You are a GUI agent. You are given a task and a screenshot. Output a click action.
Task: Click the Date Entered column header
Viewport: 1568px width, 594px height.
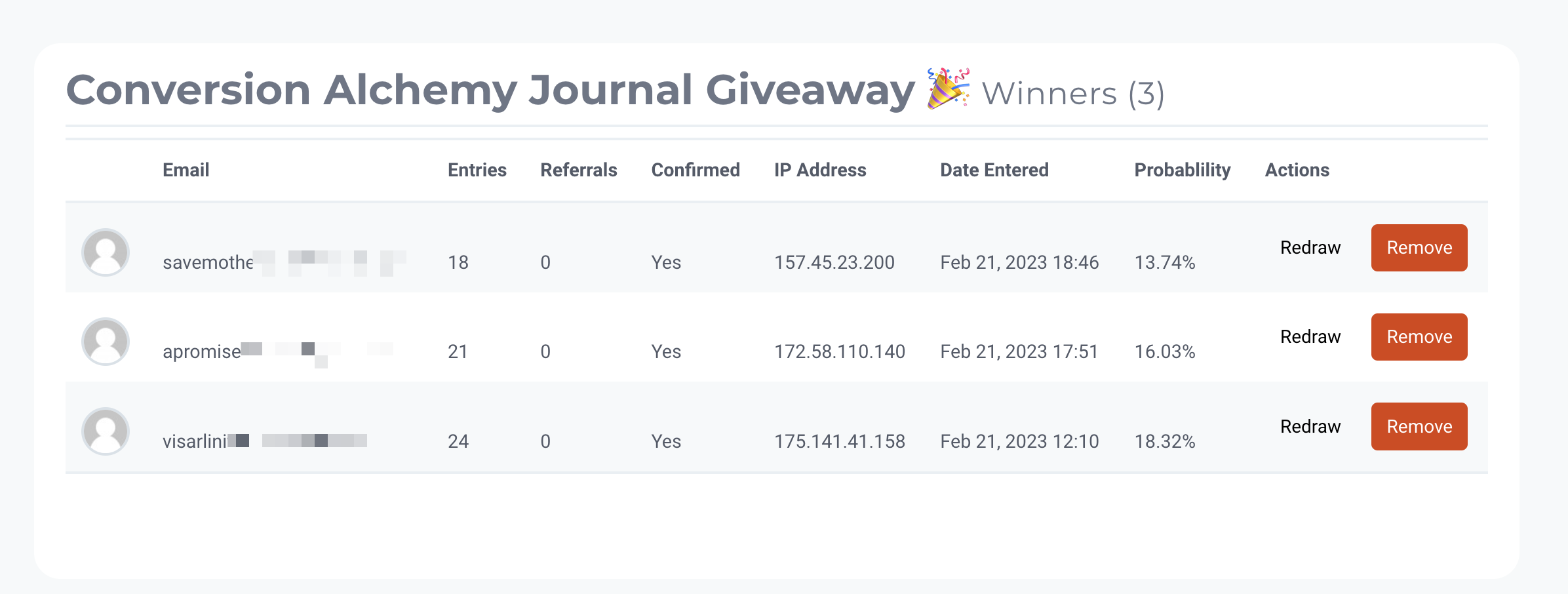994,170
